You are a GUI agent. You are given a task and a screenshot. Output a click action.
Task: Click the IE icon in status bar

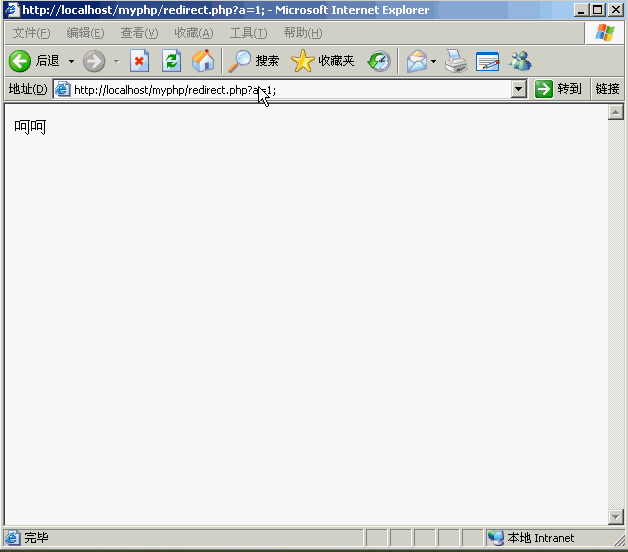[13, 538]
